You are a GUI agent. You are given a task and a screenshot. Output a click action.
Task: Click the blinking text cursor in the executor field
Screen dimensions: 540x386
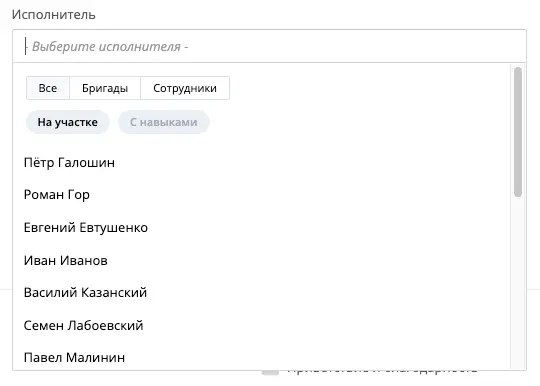(x=25, y=46)
